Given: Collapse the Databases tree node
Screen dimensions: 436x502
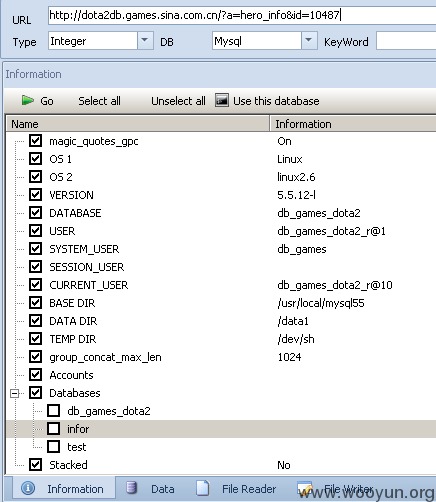Looking at the screenshot, I should [x=14, y=393].
